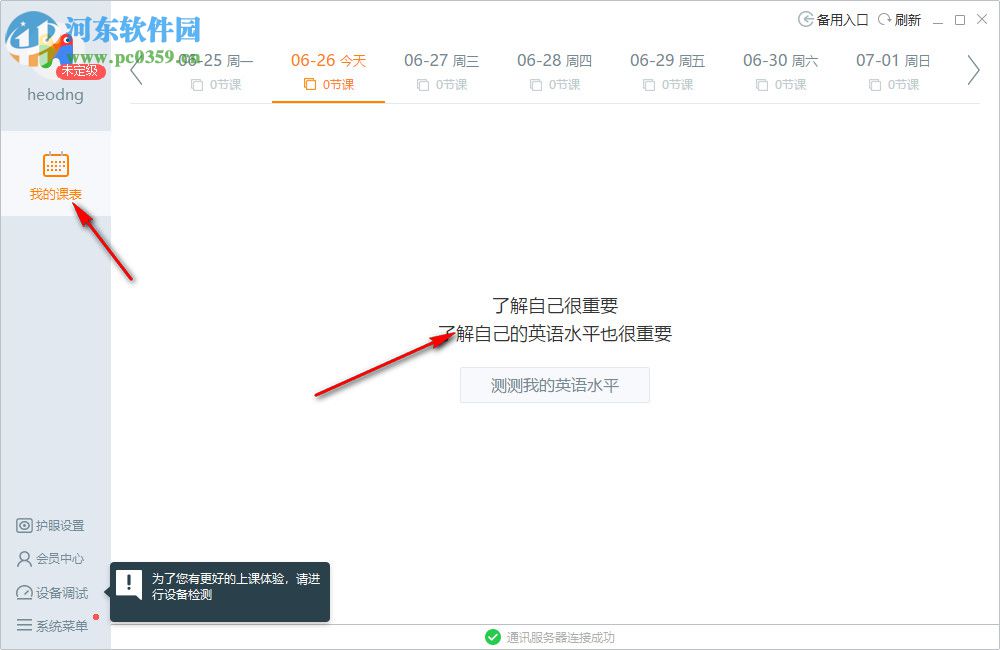The height and width of the screenshot is (650, 1000).
Task: Click the 刷新 refresh icon
Action: [x=885, y=18]
